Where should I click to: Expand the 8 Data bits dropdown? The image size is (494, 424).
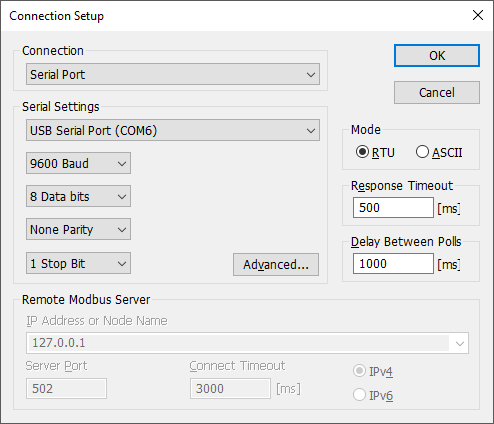78,196
